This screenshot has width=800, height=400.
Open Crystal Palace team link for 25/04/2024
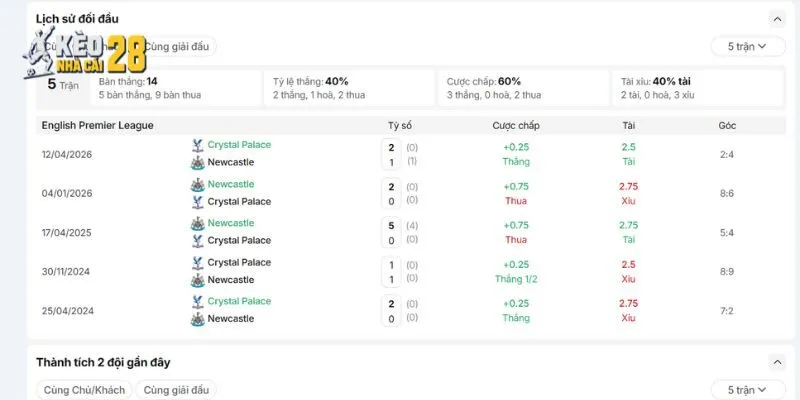(x=239, y=302)
